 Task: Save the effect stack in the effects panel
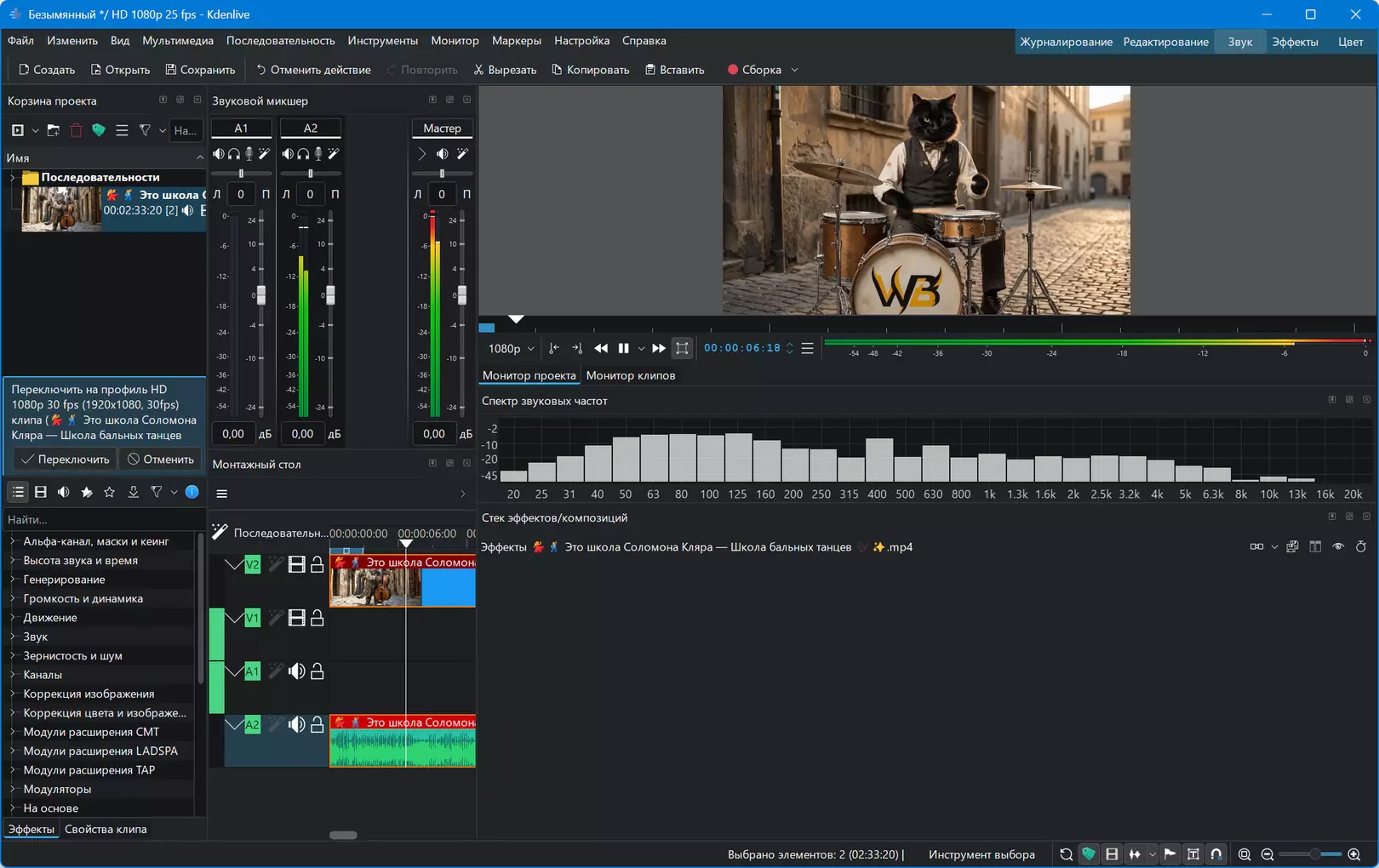[1292, 547]
